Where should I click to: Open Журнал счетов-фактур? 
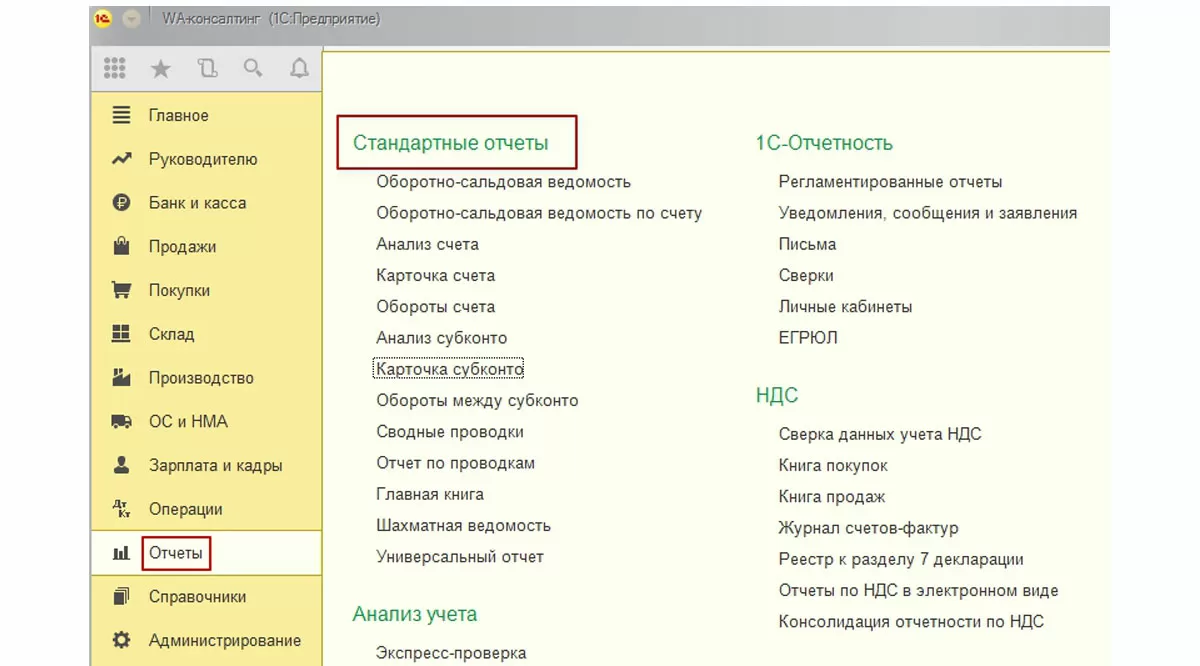coord(868,528)
